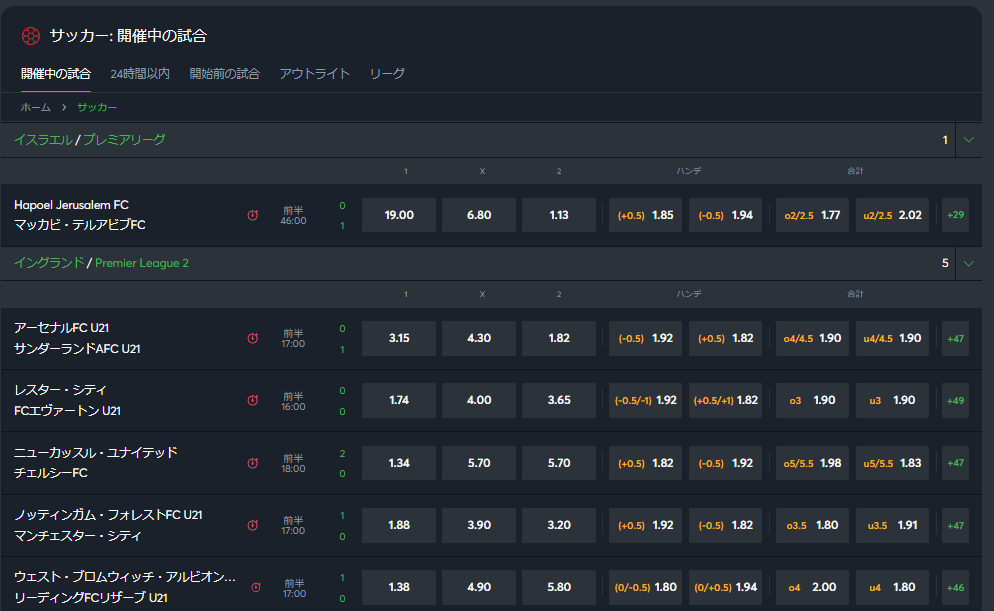Viewport: 994px width, 611px height.
Task: Pick over o3 at 1.90
Action: coord(812,400)
